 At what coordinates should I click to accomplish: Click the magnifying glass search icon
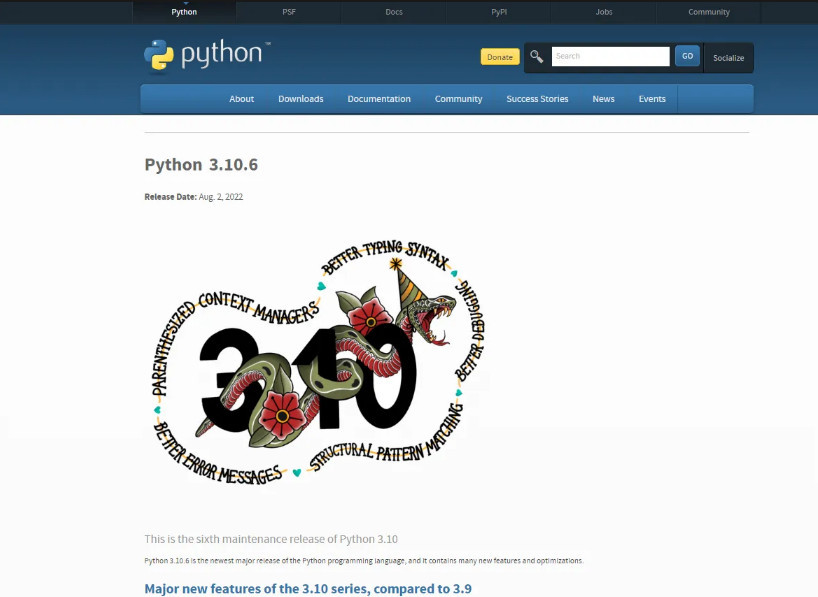point(536,56)
